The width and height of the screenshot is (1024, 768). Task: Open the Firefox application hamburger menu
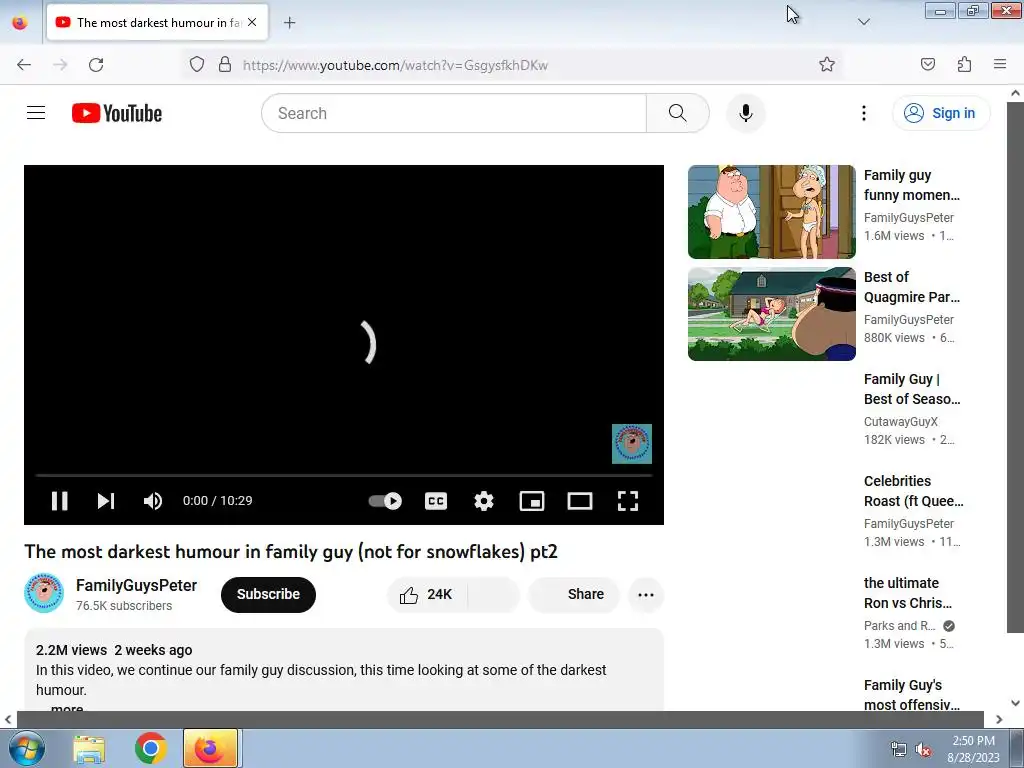pyautogui.click(x=1000, y=64)
